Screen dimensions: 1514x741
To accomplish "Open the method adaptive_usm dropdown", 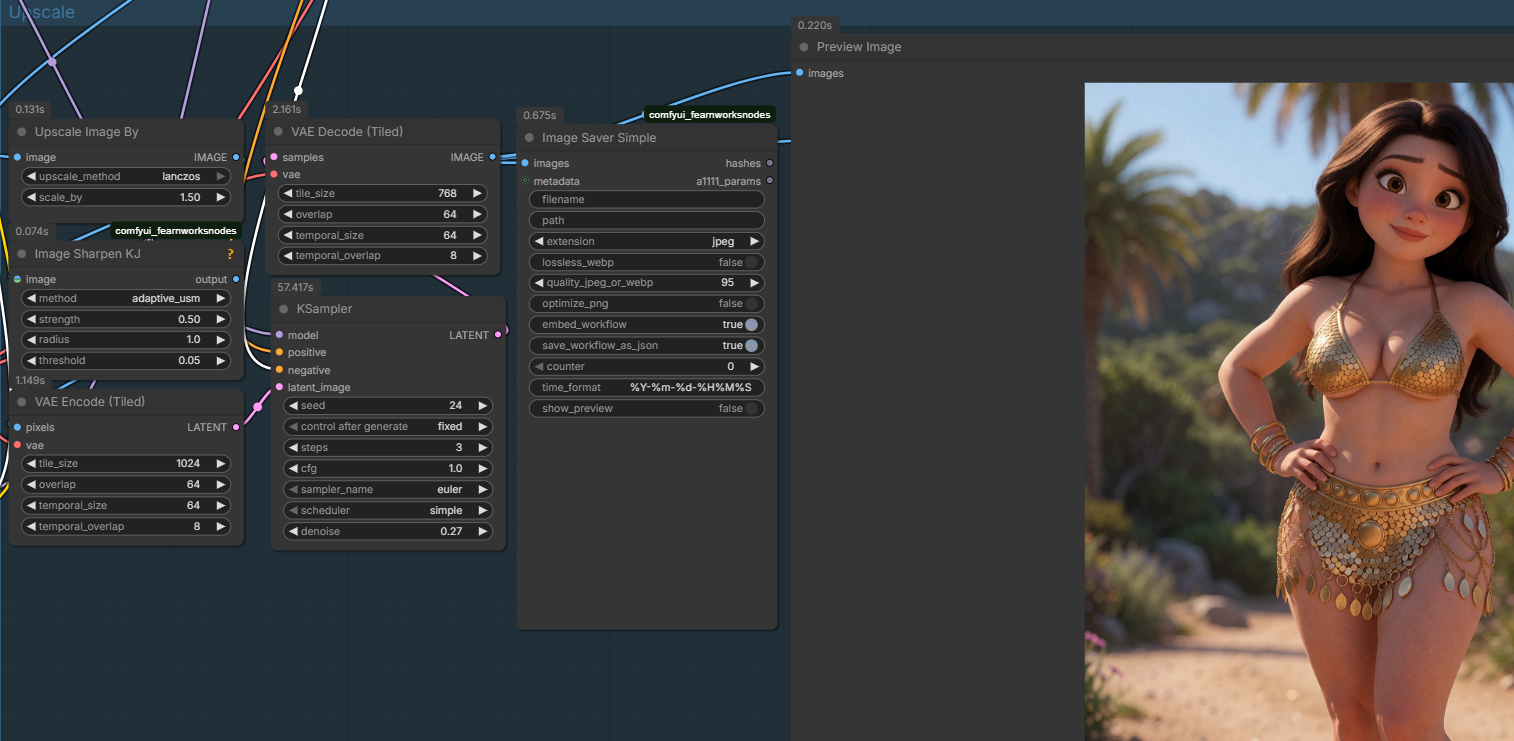I will pos(126,298).
